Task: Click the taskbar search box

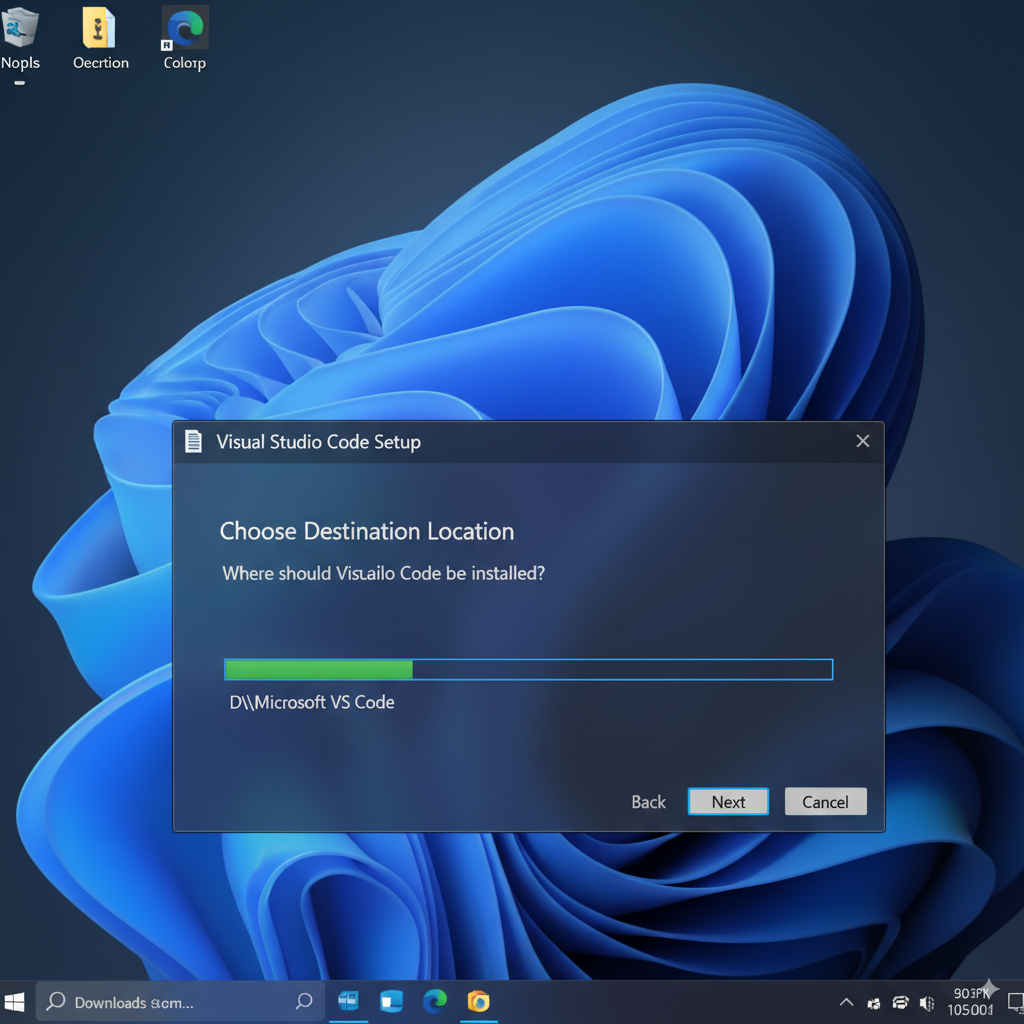Action: 180,1002
